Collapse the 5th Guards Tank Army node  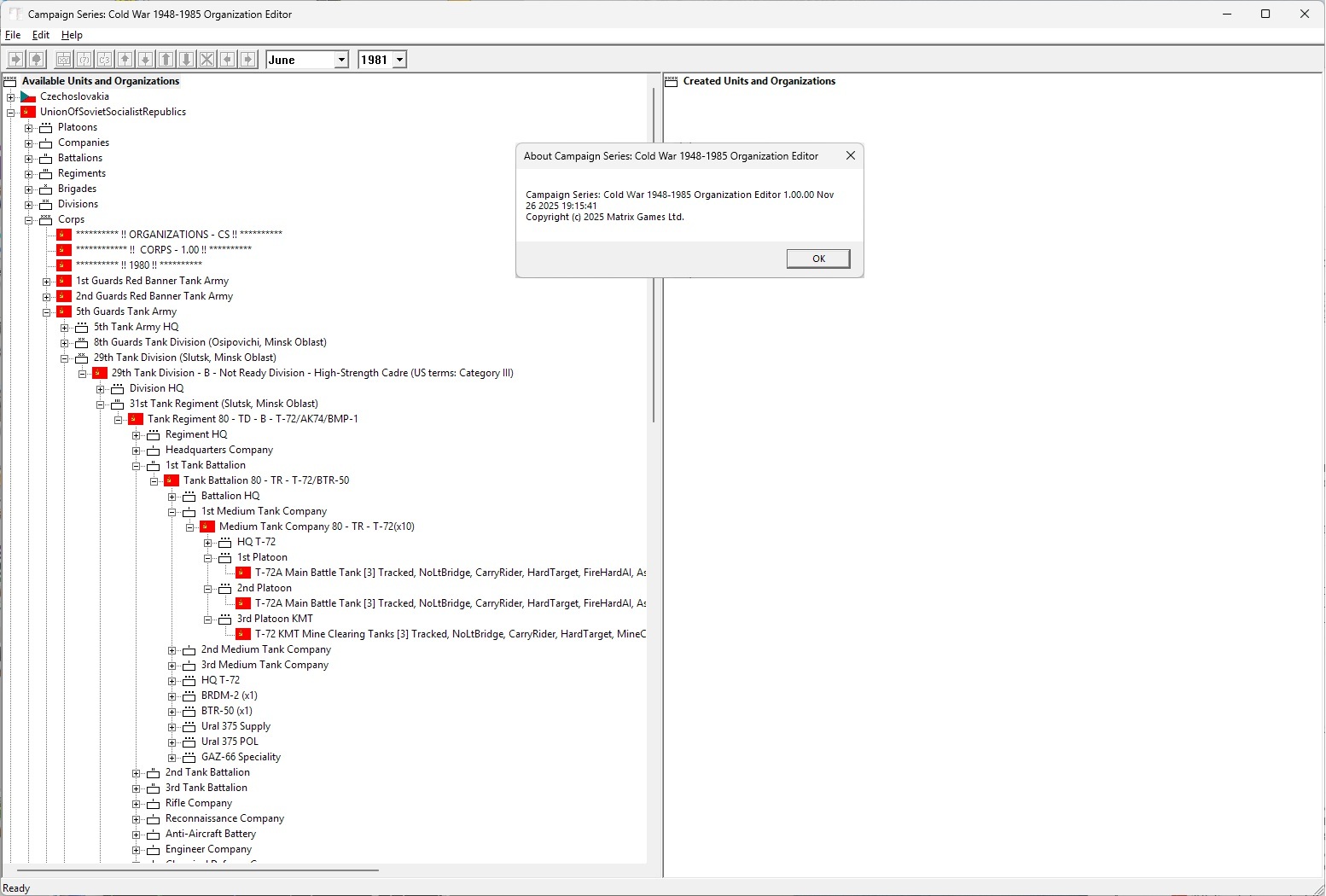[46, 312]
